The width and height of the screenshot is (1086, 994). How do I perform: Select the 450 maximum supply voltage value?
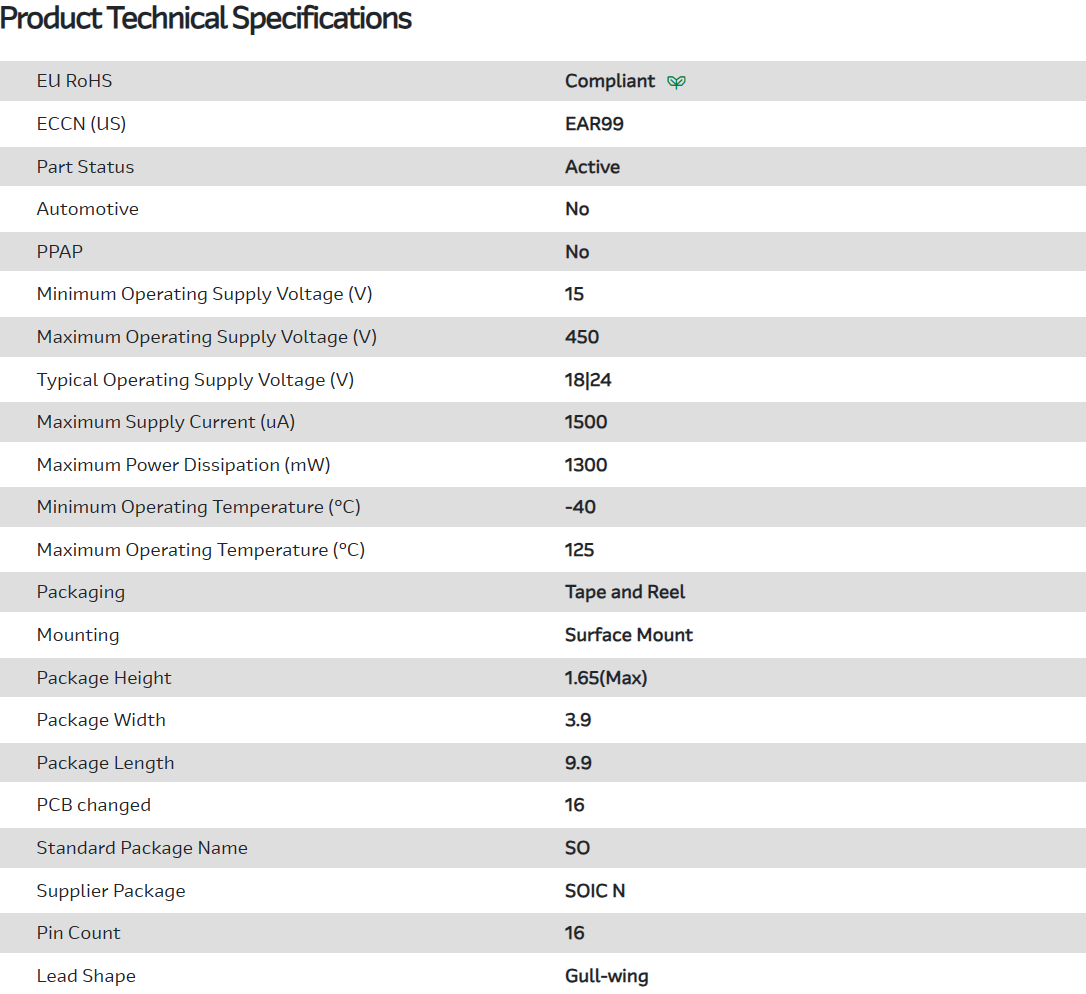[x=581, y=337]
